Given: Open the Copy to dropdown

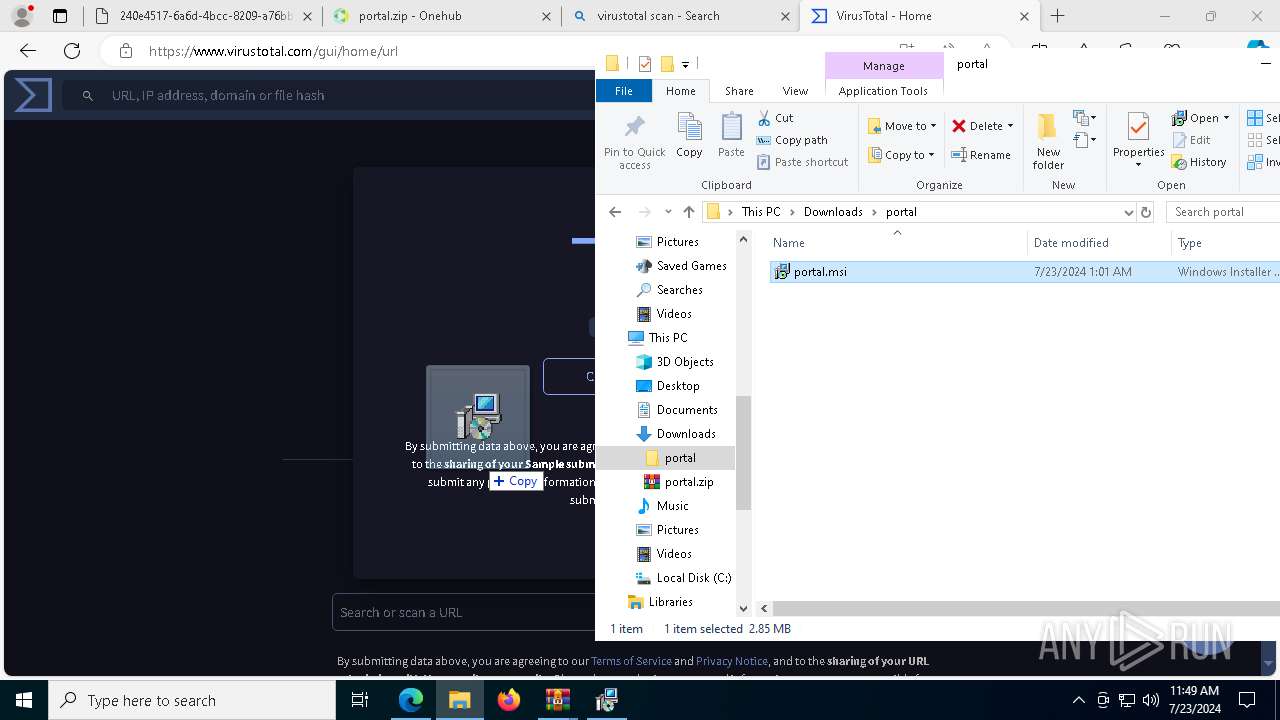Looking at the screenshot, I should (x=901, y=155).
